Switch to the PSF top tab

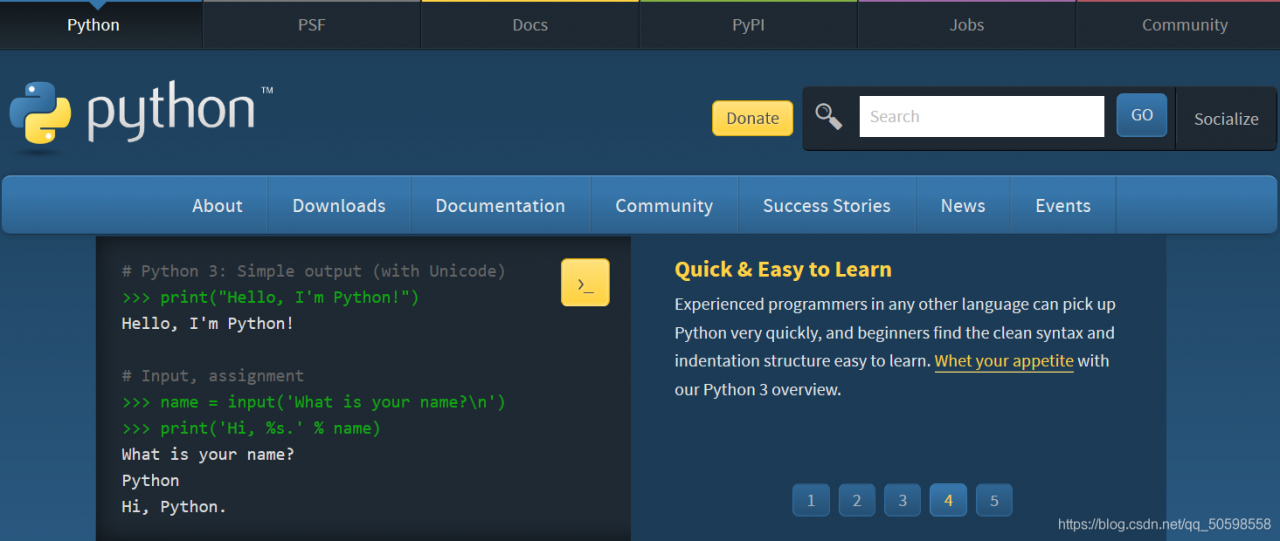click(312, 25)
